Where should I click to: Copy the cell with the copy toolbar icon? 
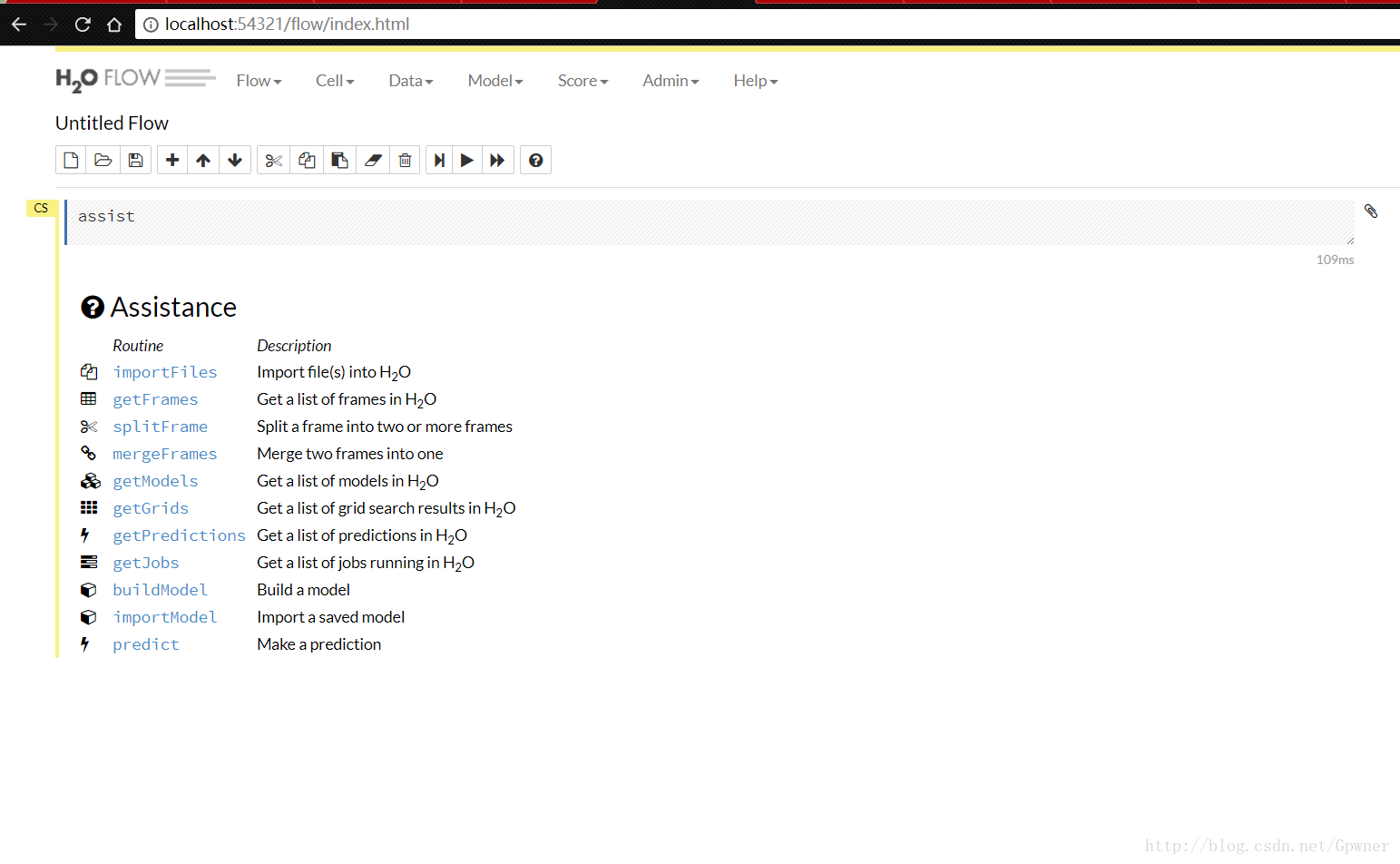pyautogui.click(x=307, y=161)
